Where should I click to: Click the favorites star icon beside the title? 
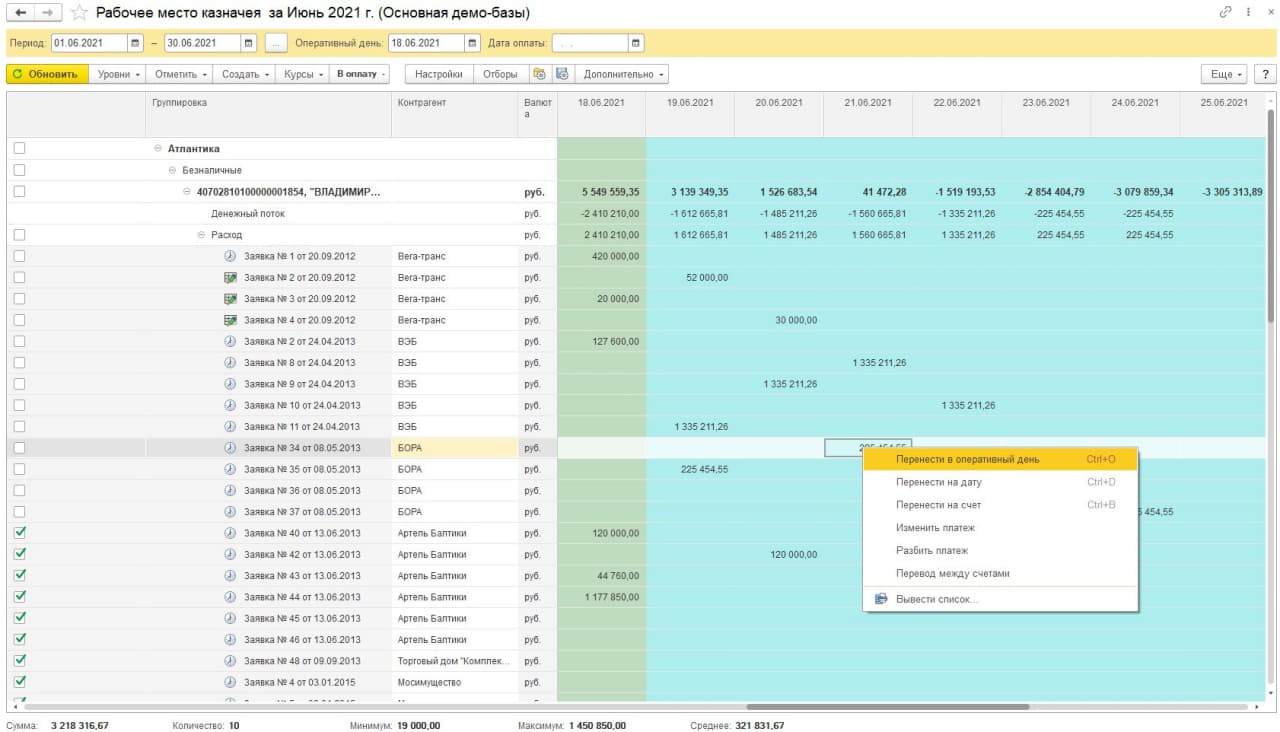pyautogui.click(x=80, y=13)
